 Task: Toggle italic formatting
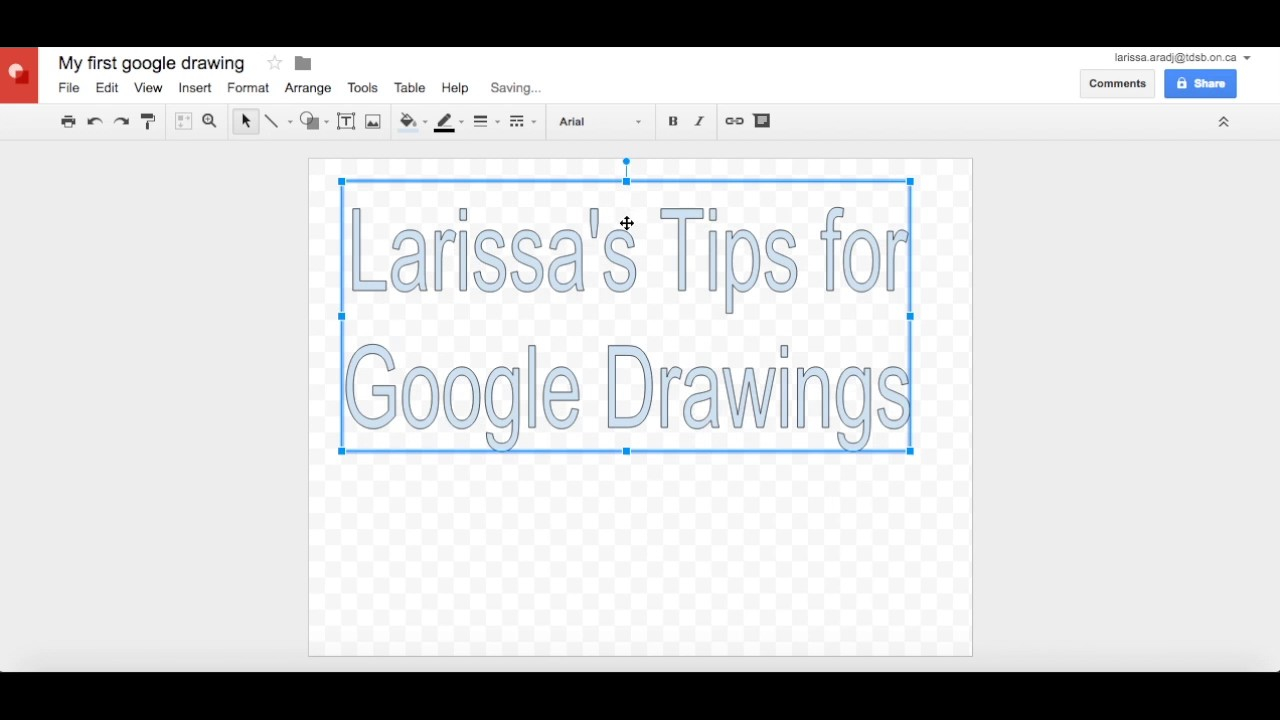tap(699, 121)
